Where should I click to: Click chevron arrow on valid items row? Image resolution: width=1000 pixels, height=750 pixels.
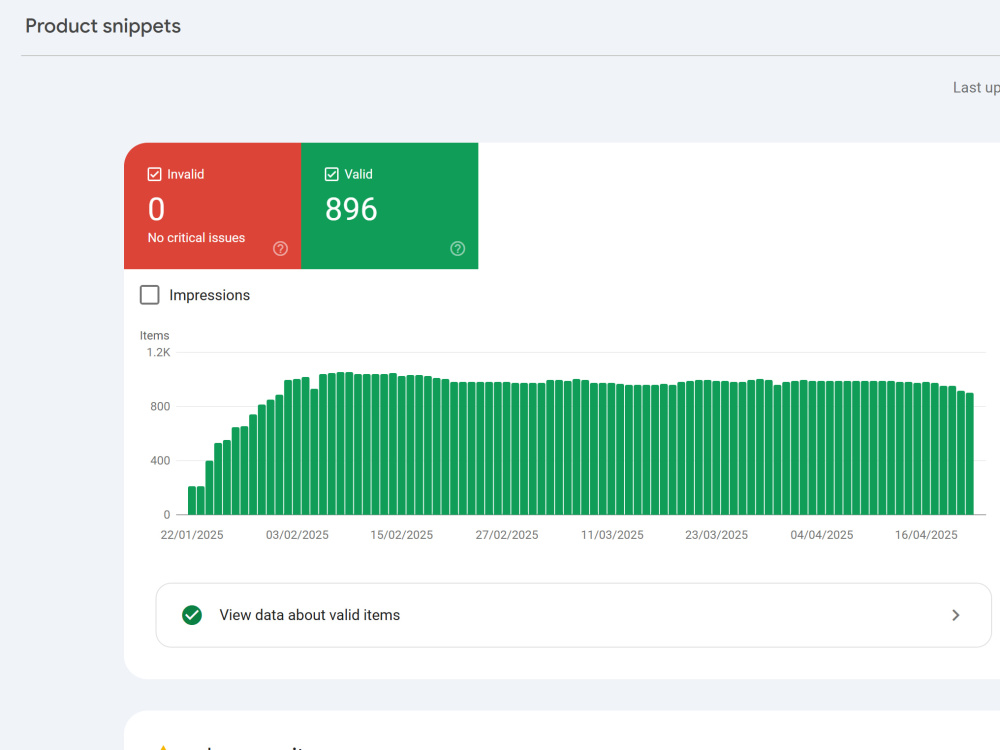[955, 615]
